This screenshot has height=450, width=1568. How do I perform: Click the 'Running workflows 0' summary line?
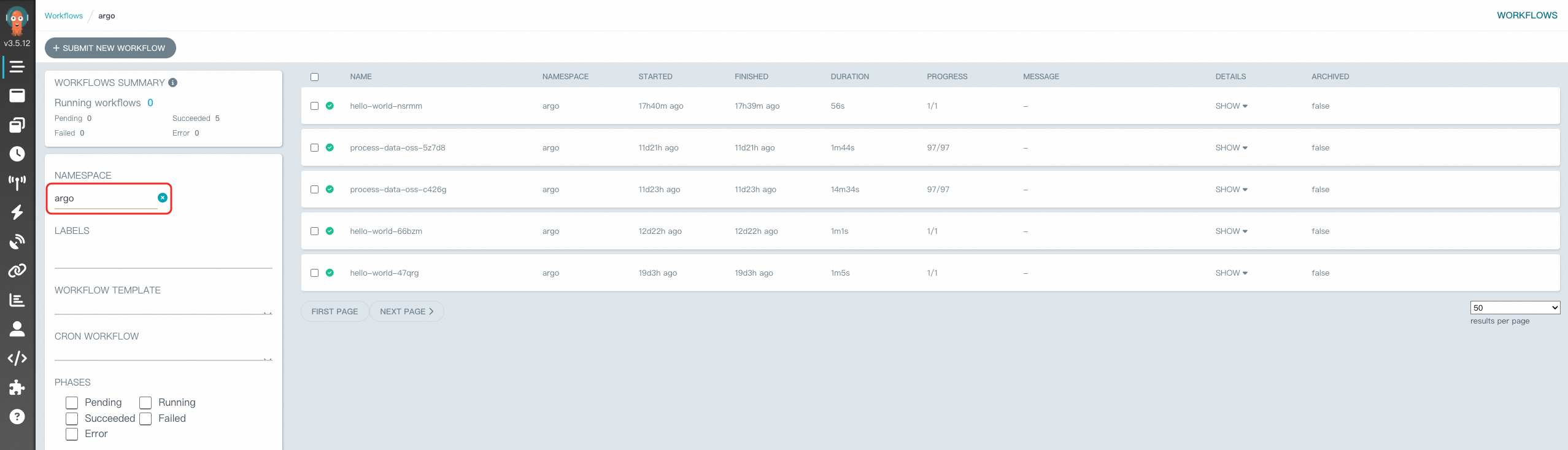104,103
